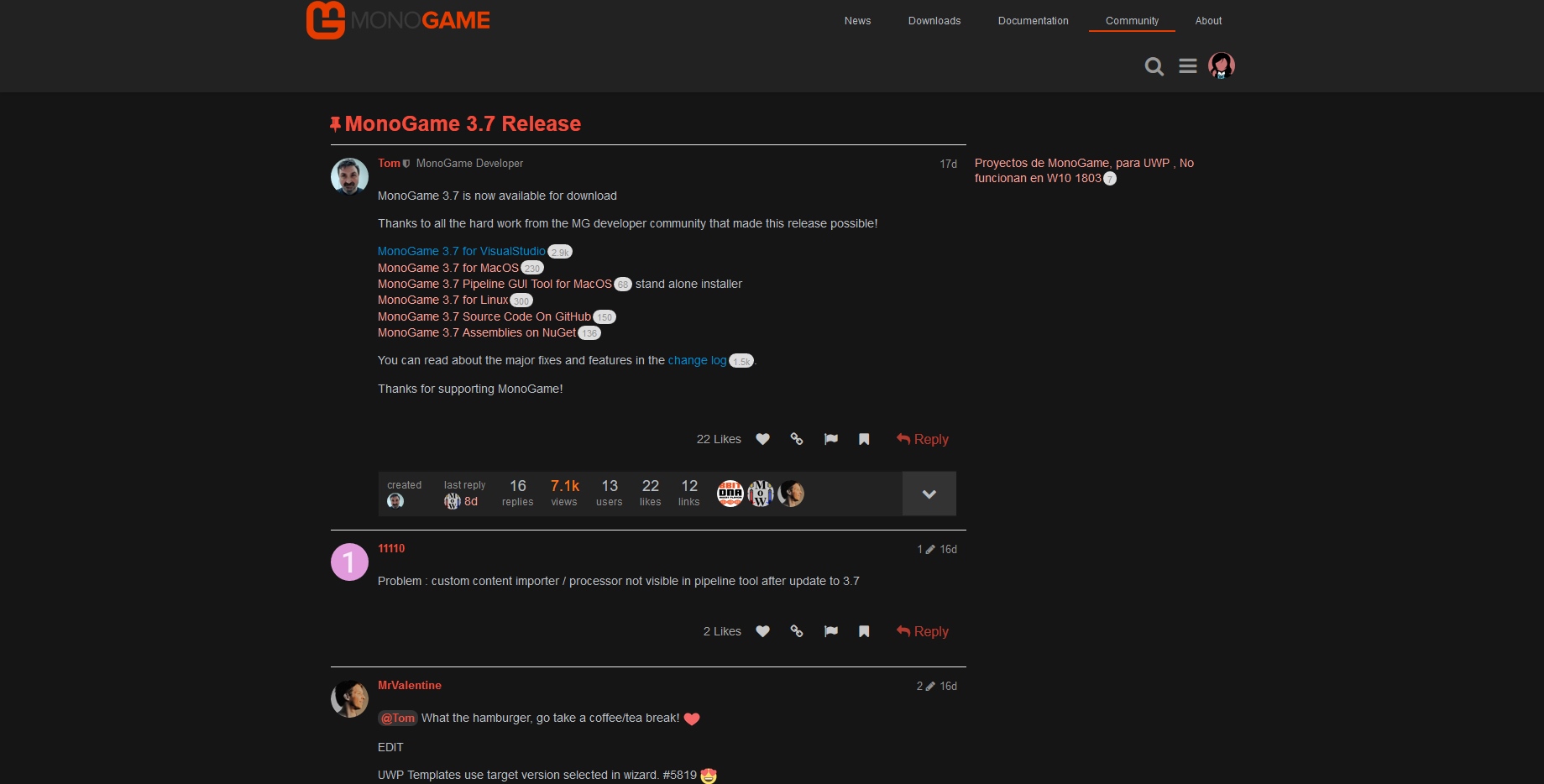The image size is (1544, 784).
Task: Click the 7.1k views count
Action: tap(564, 493)
